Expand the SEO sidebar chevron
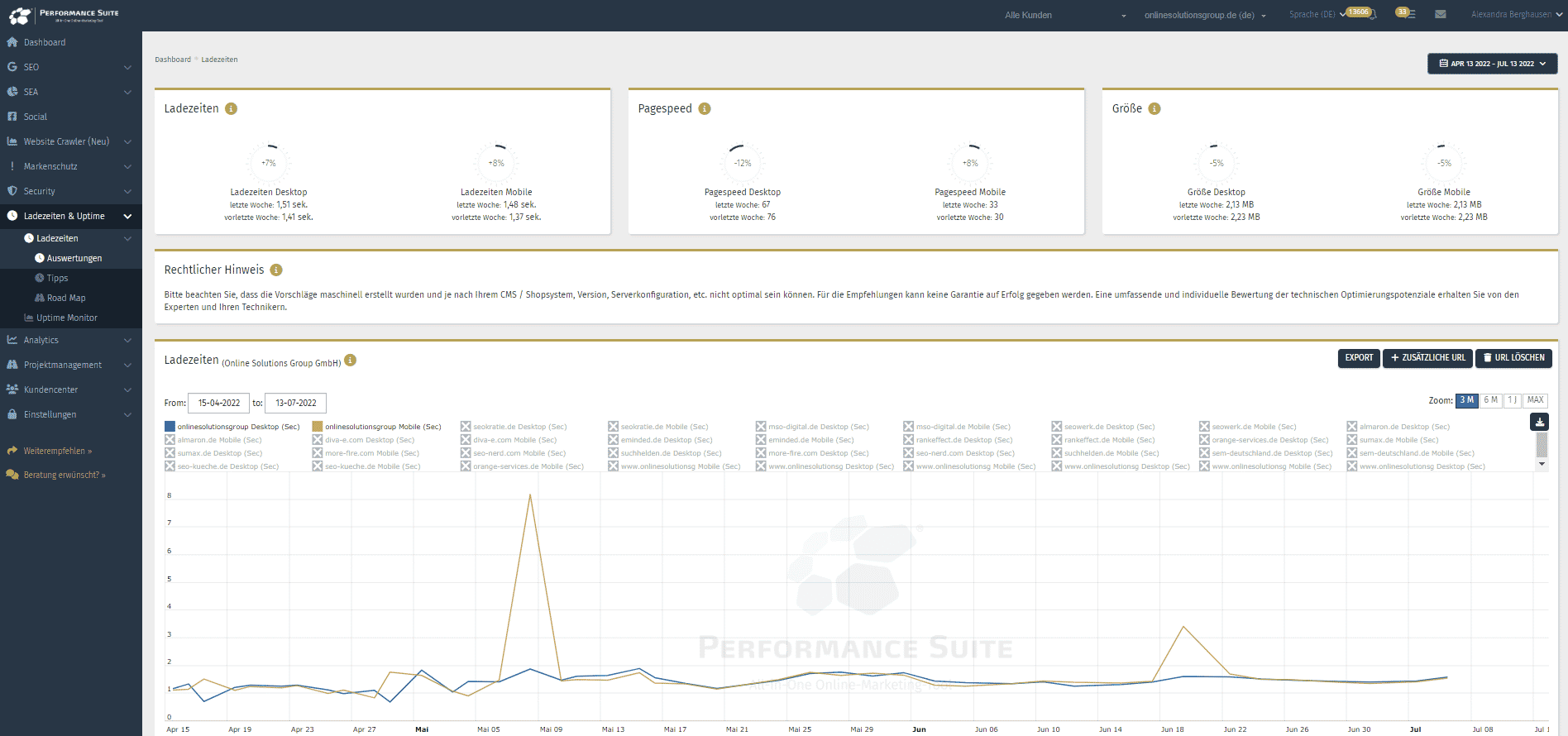This screenshot has width=1568, height=736. coord(127,67)
